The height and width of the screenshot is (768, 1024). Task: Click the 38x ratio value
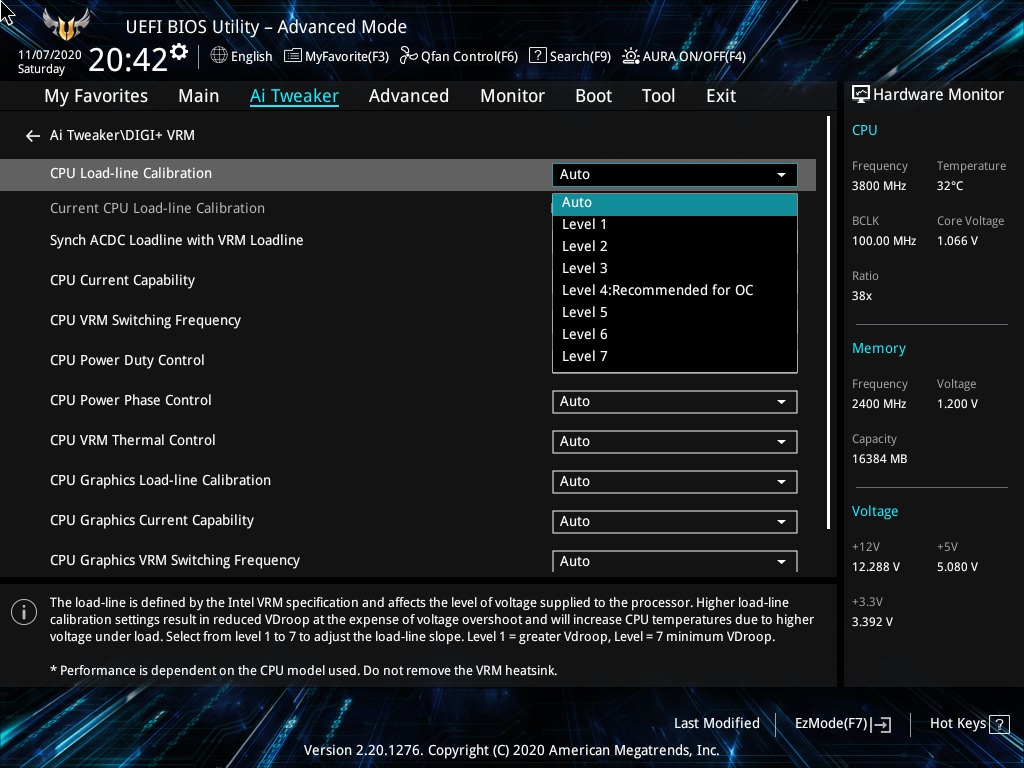(861, 296)
